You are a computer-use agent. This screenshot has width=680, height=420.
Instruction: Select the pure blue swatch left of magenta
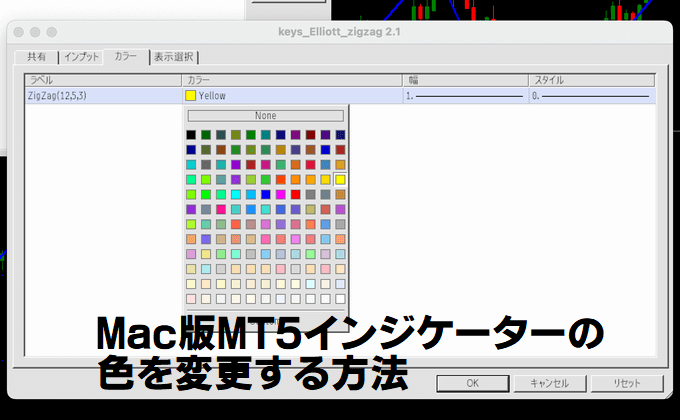pos(266,194)
